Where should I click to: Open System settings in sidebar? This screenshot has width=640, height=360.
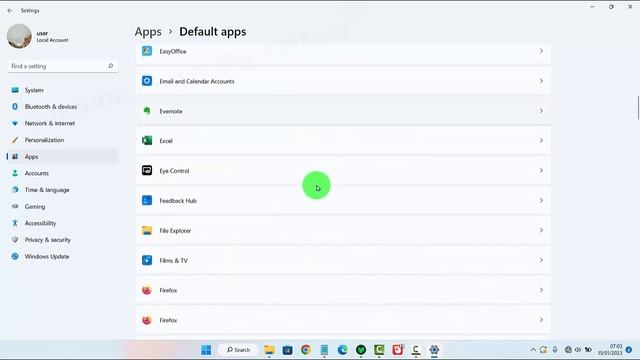tap(62, 90)
